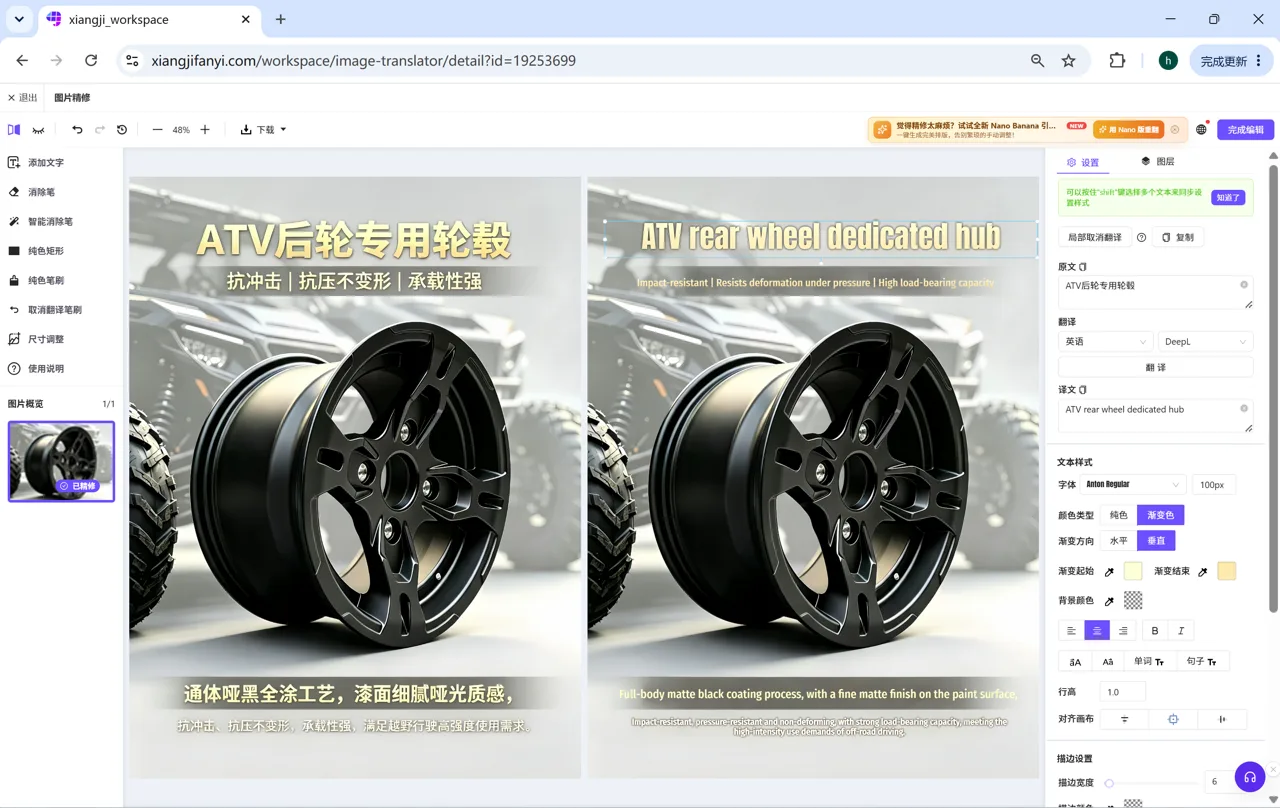The width and height of the screenshot is (1280, 808).
Task: Pick gradient start color with eyedropper
Action: 1109,572
